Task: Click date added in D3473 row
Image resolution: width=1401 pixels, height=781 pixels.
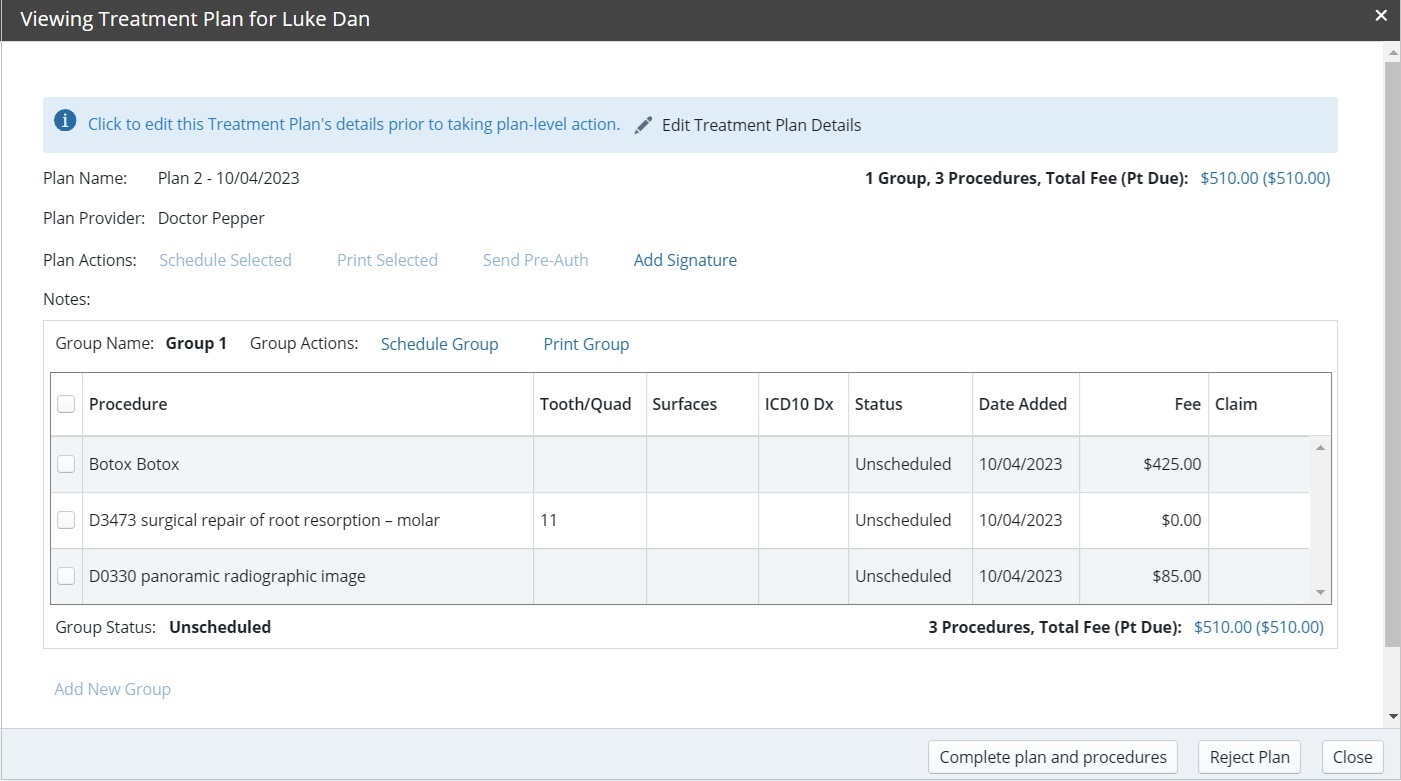Action: coord(1021,520)
